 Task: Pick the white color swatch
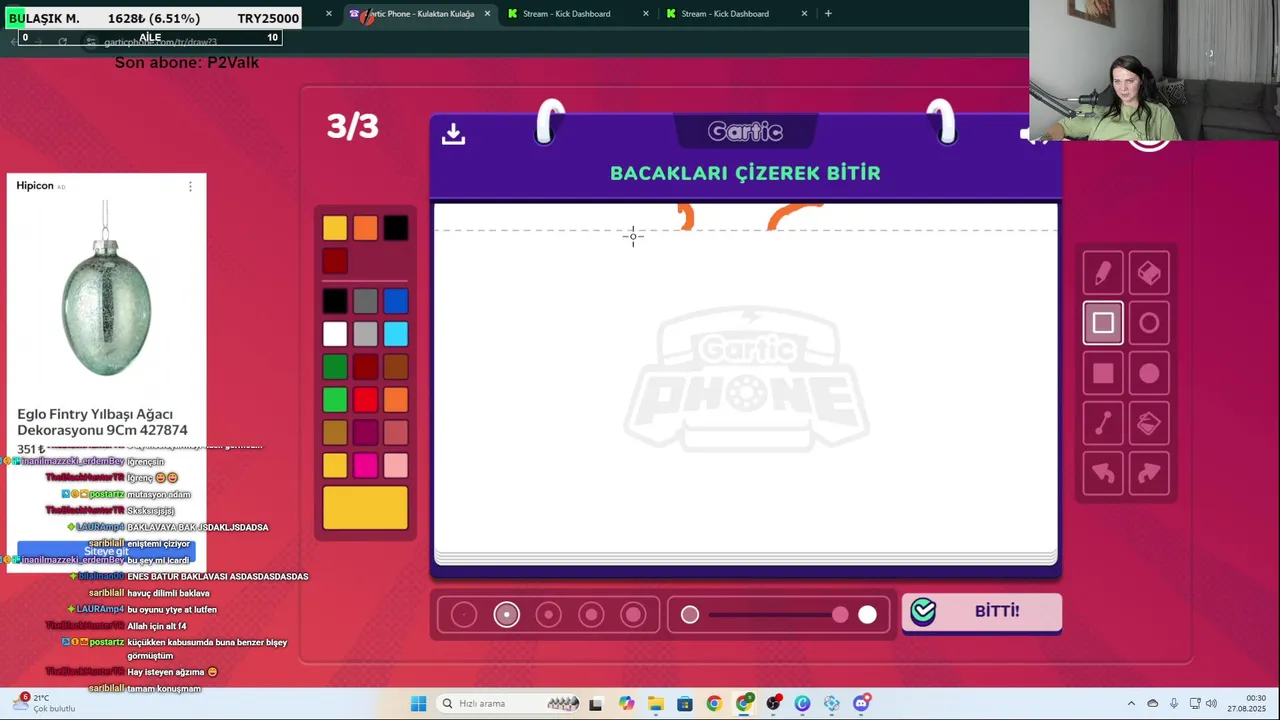pos(335,334)
